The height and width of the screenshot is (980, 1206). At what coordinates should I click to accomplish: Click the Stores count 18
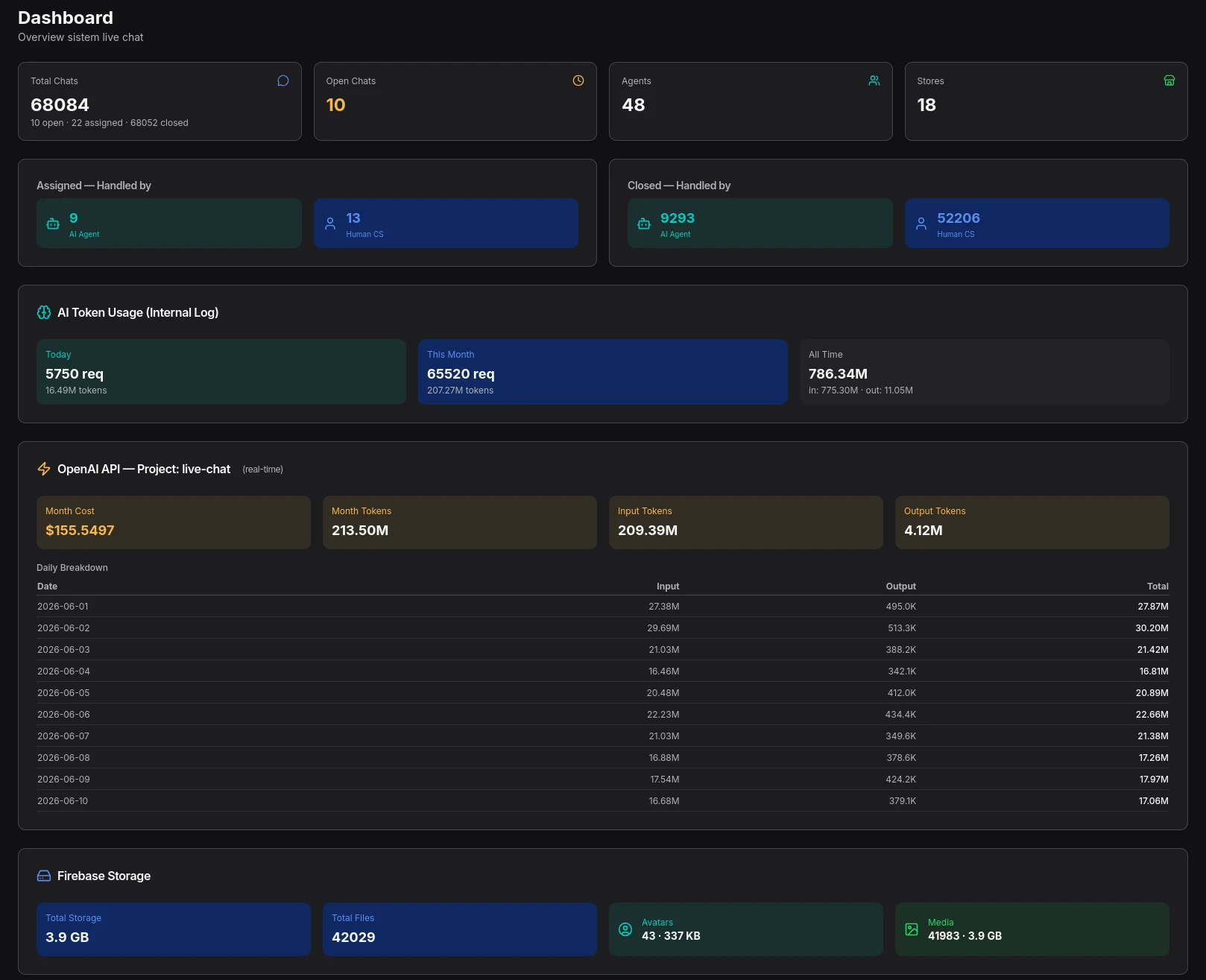coord(926,105)
